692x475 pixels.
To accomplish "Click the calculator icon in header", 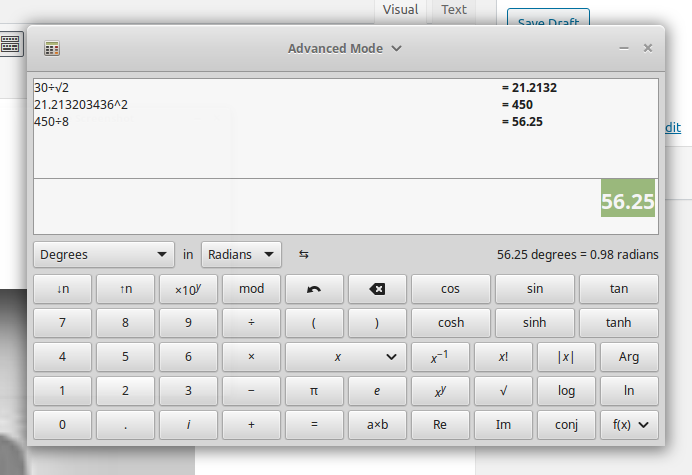I will click(52, 48).
